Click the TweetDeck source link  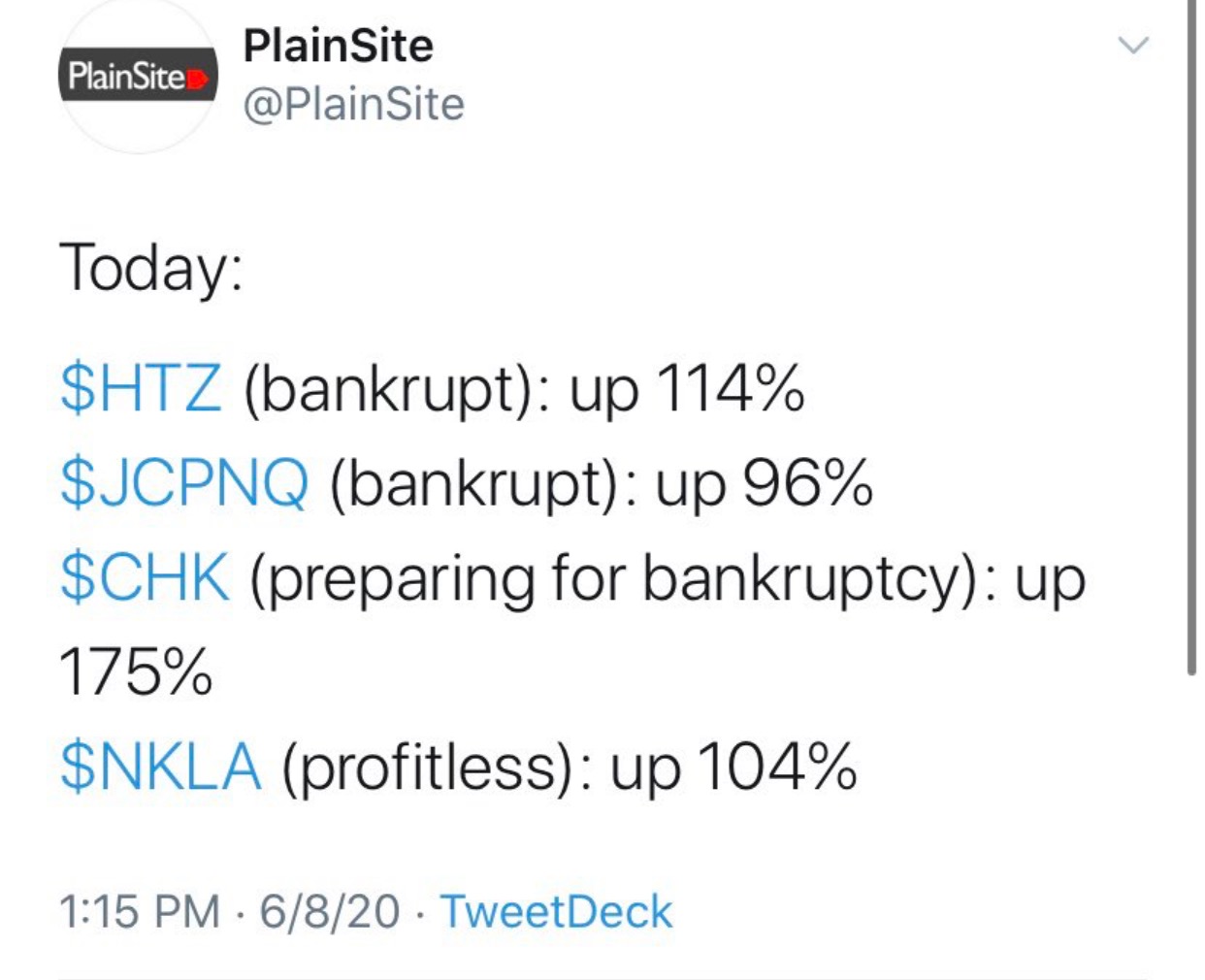[x=556, y=911]
